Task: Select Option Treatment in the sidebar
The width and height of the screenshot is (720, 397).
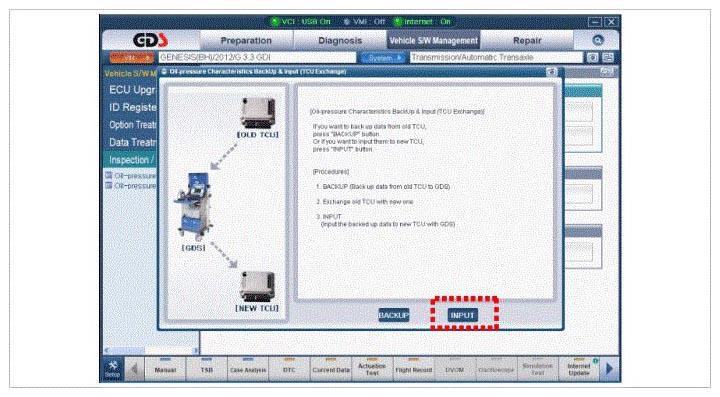Action: (132, 125)
